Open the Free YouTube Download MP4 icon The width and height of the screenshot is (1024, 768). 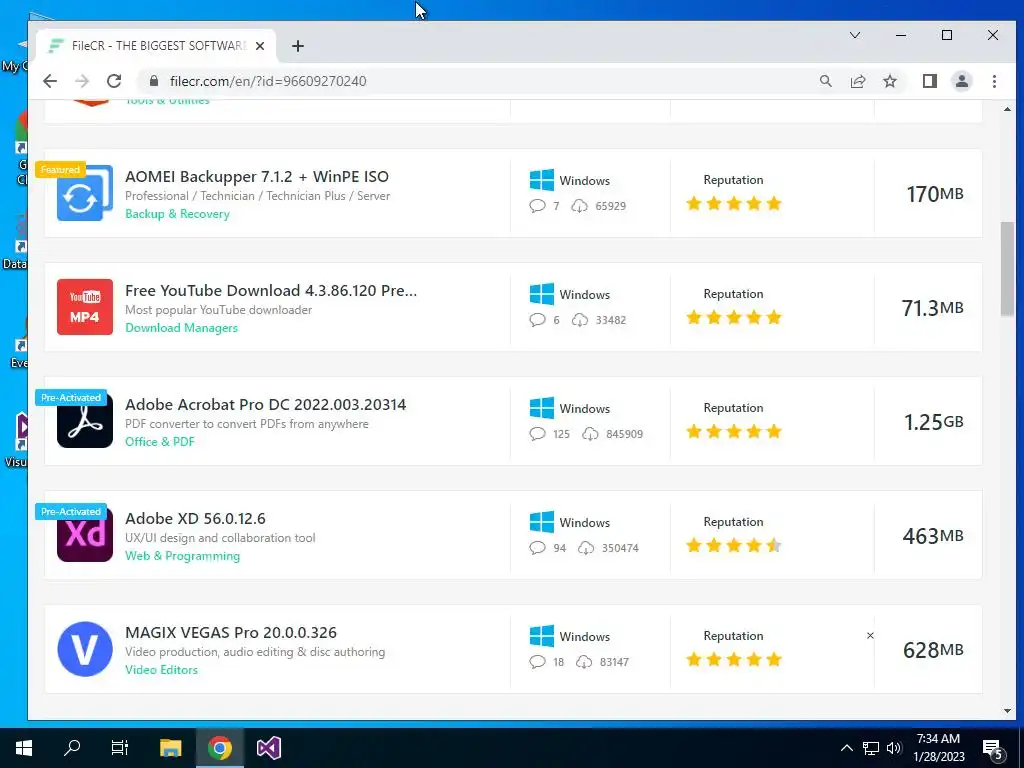coord(84,307)
